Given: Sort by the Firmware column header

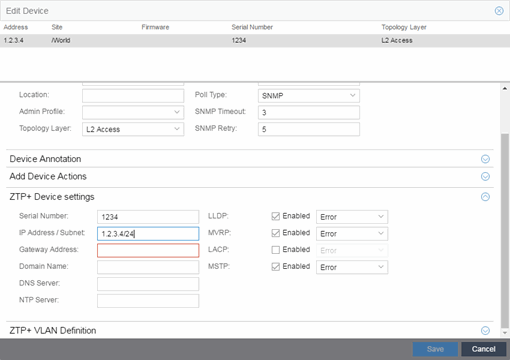Looking at the screenshot, I should (155, 27).
